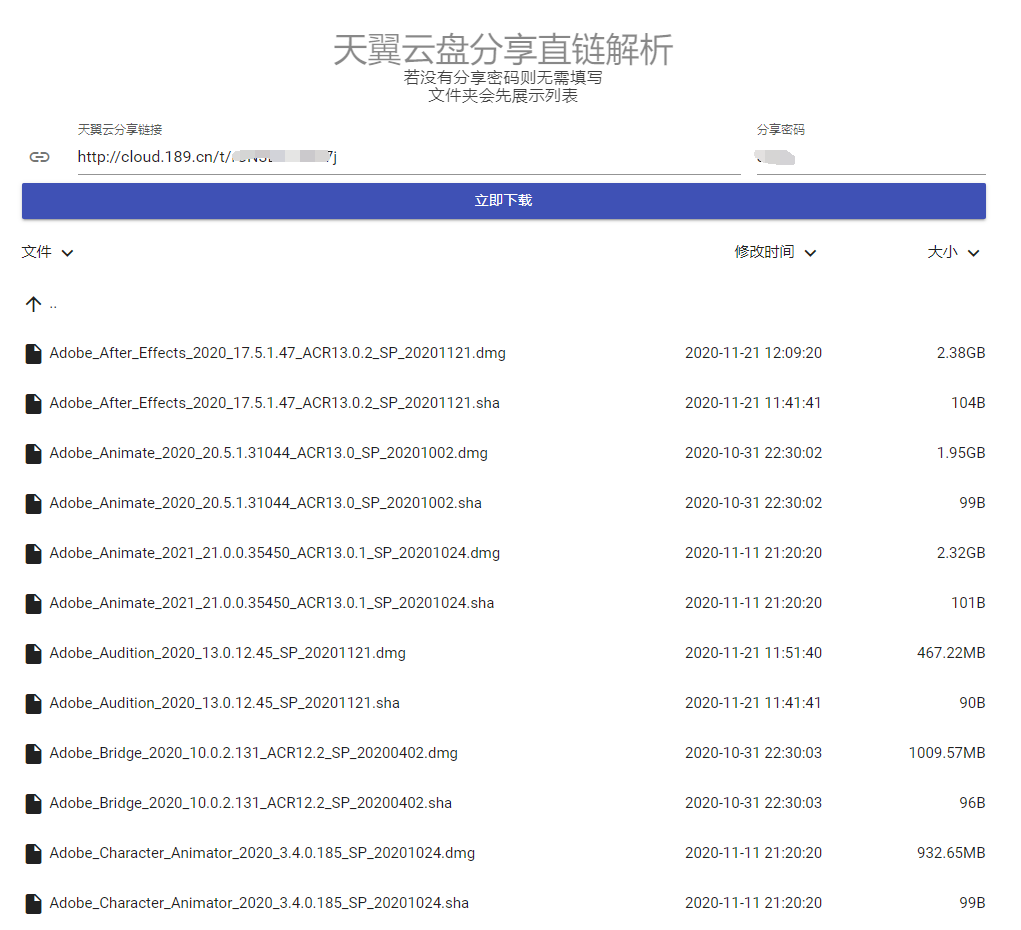Click file icon of Audition_2020 .sha row
This screenshot has width=1021, height=930.
(x=33, y=703)
